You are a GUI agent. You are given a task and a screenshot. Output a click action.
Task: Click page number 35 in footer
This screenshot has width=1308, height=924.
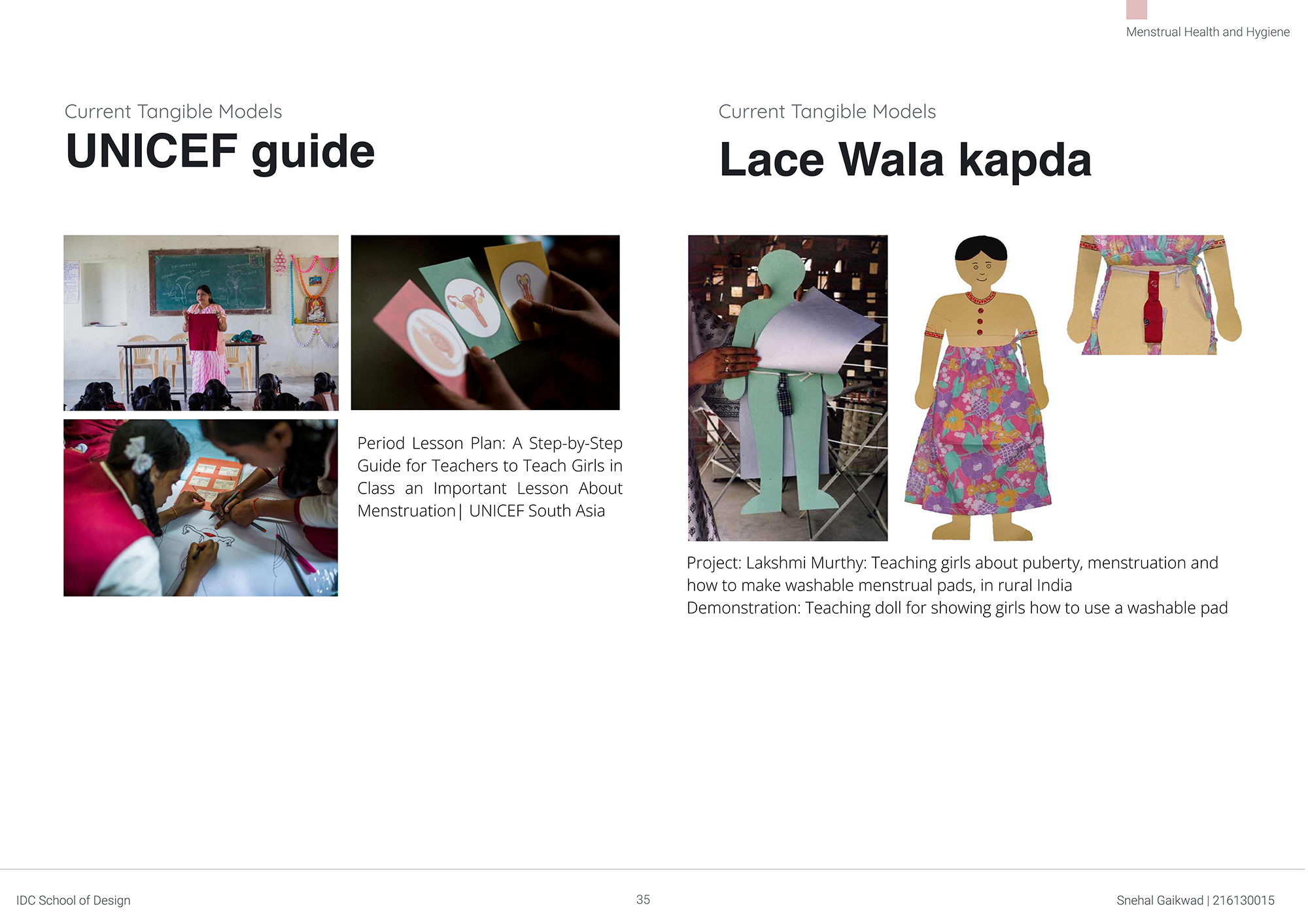[x=643, y=900]
